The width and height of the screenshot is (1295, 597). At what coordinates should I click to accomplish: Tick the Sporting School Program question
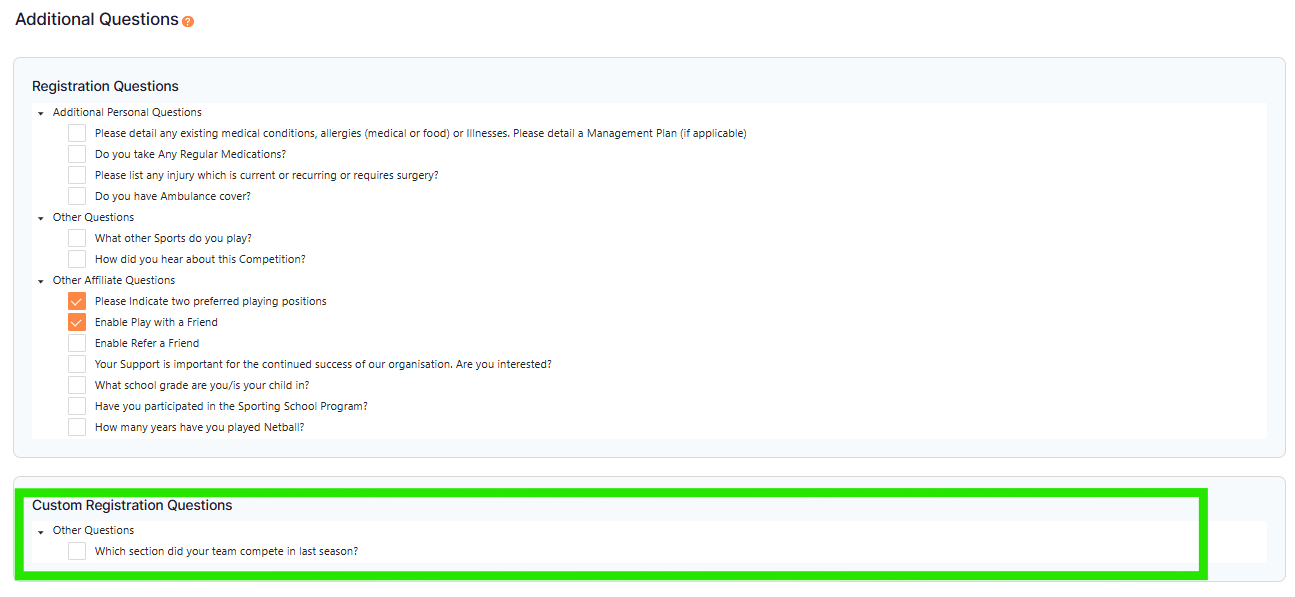(77, 406)
